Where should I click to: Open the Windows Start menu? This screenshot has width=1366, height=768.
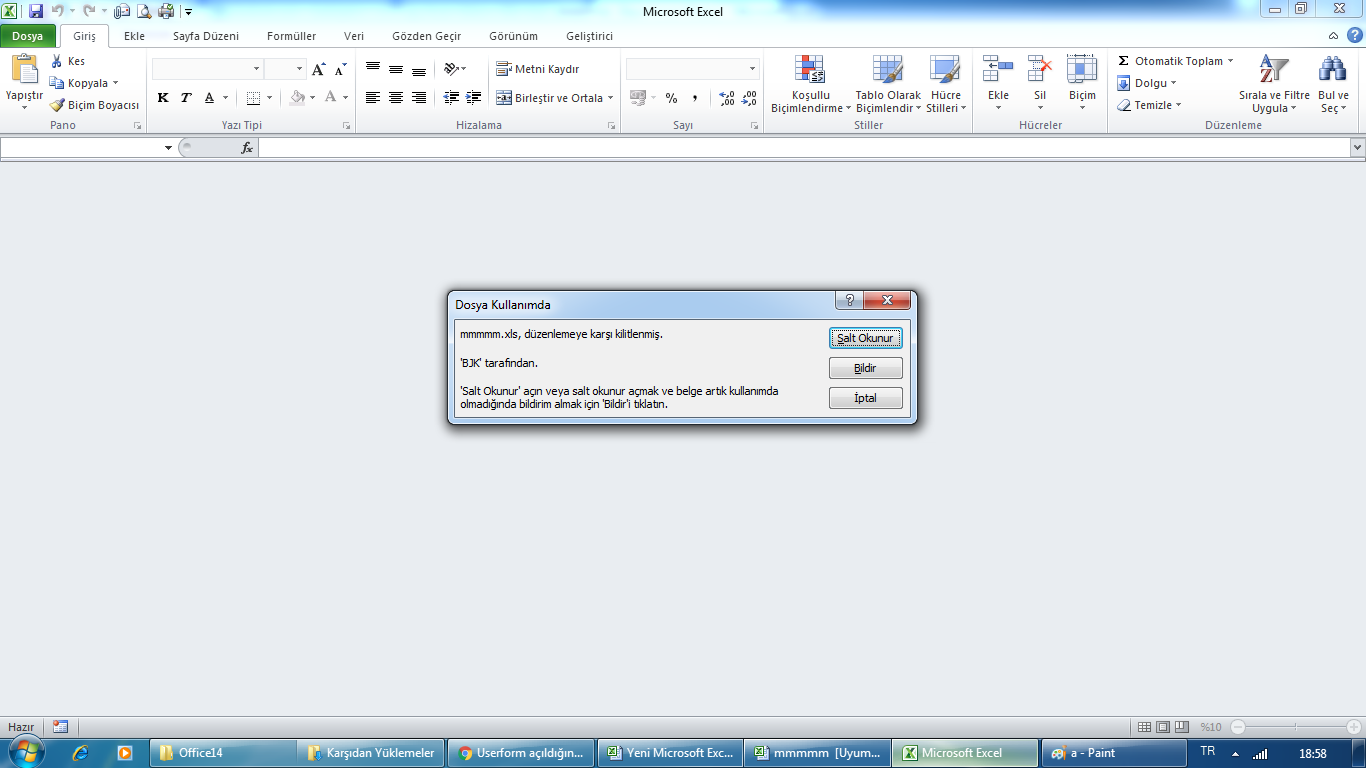click(26, 752)
